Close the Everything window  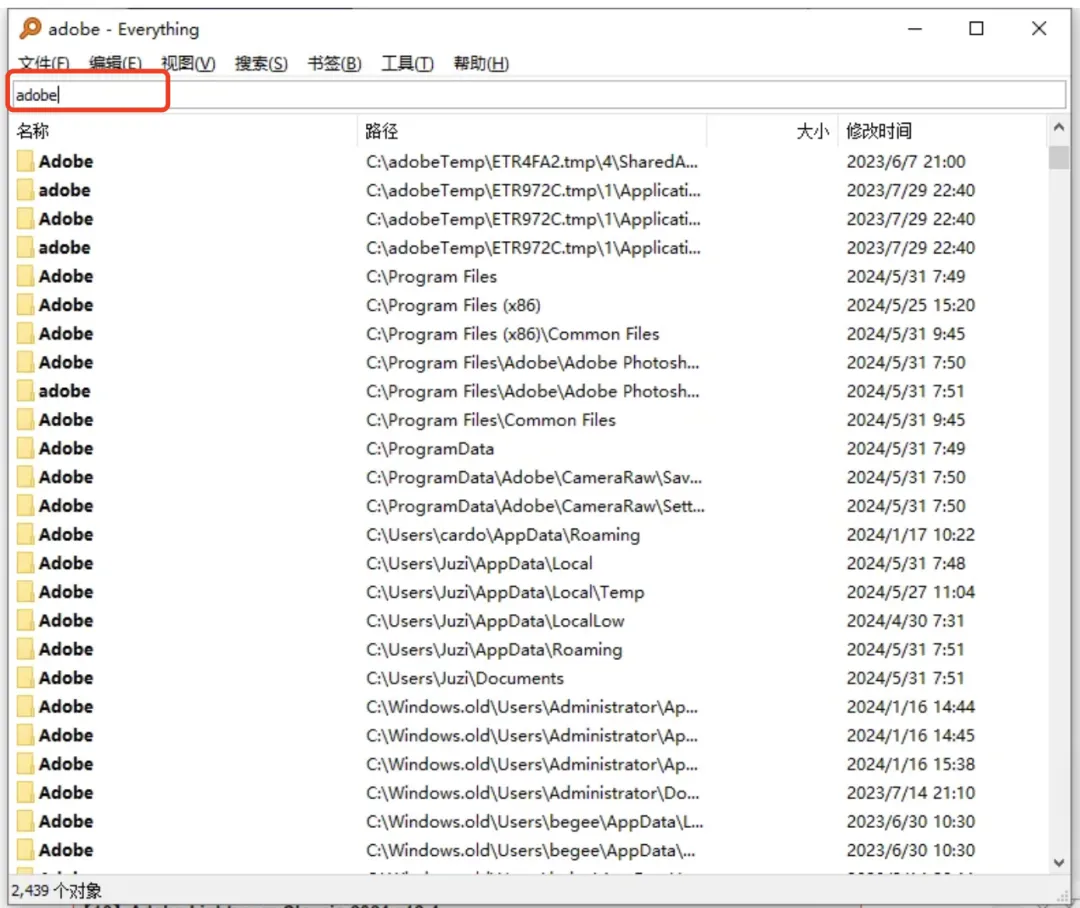tap(1039, 28)
